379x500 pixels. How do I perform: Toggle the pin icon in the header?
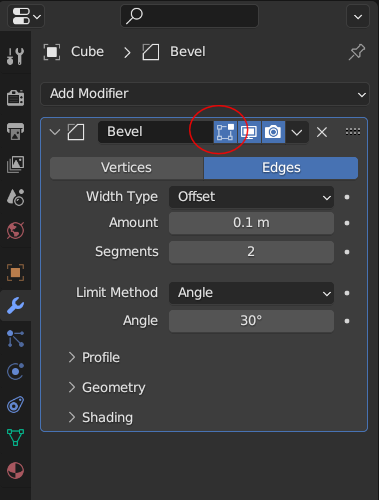pyautogui.click(x=357, y=52)
